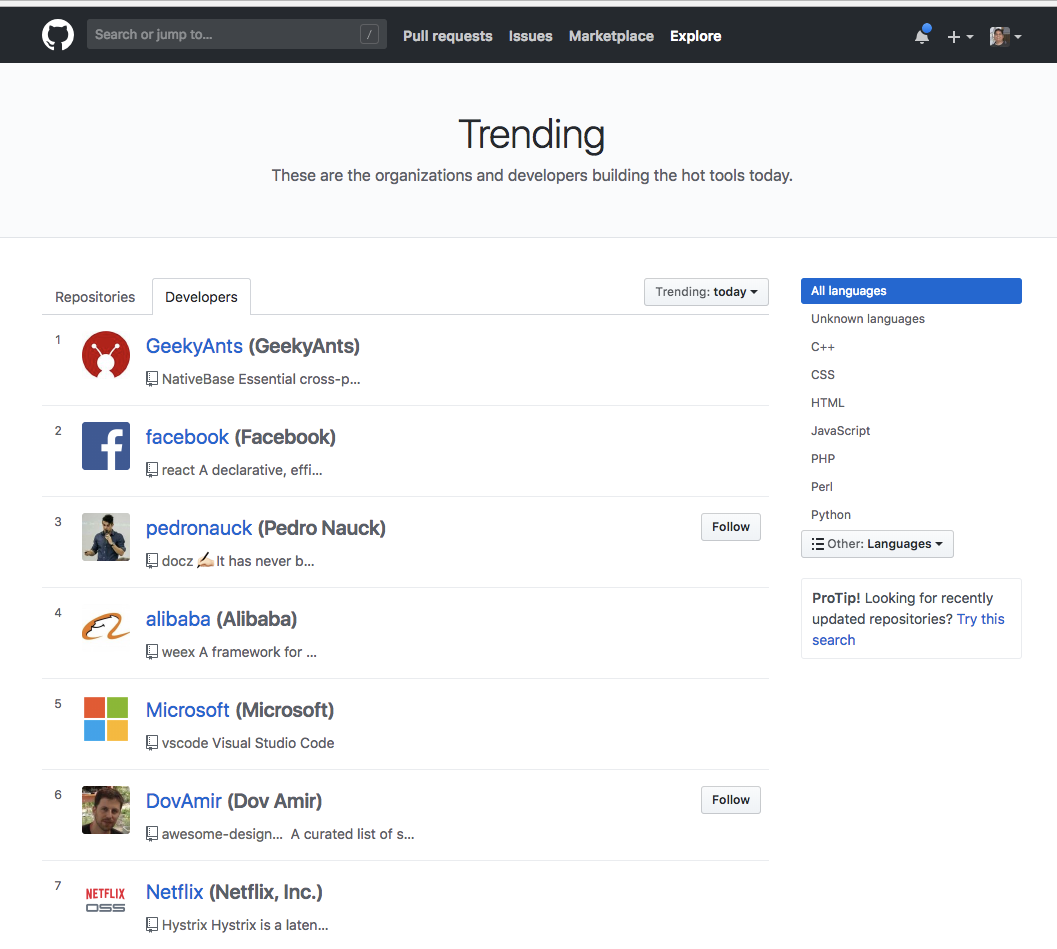Switch to the Repositories tab
The width and height of the screenshot is (1057, 949).
coord(95,297)
